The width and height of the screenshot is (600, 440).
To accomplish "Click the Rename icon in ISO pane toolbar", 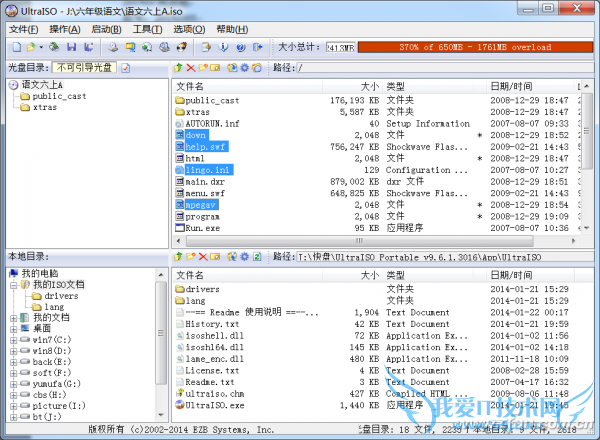I will pos(215,68).
